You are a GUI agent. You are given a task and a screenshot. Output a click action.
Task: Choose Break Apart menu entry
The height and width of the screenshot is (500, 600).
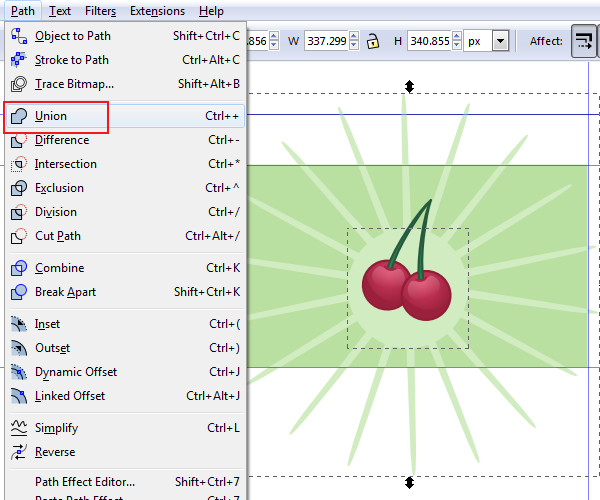(126, 292)
